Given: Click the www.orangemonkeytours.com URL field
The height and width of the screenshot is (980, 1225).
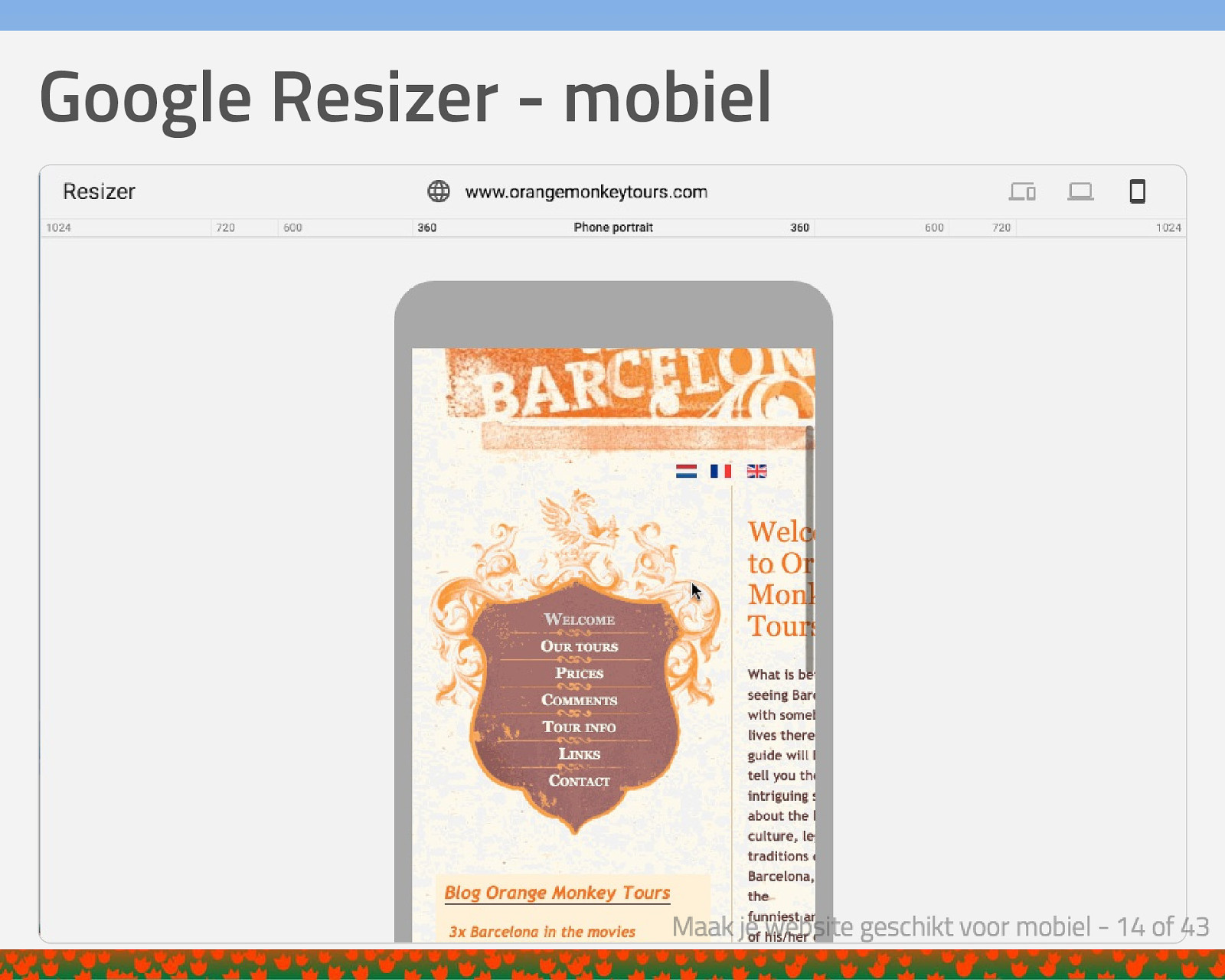Looking at the screenshot, I should point(586,192).
